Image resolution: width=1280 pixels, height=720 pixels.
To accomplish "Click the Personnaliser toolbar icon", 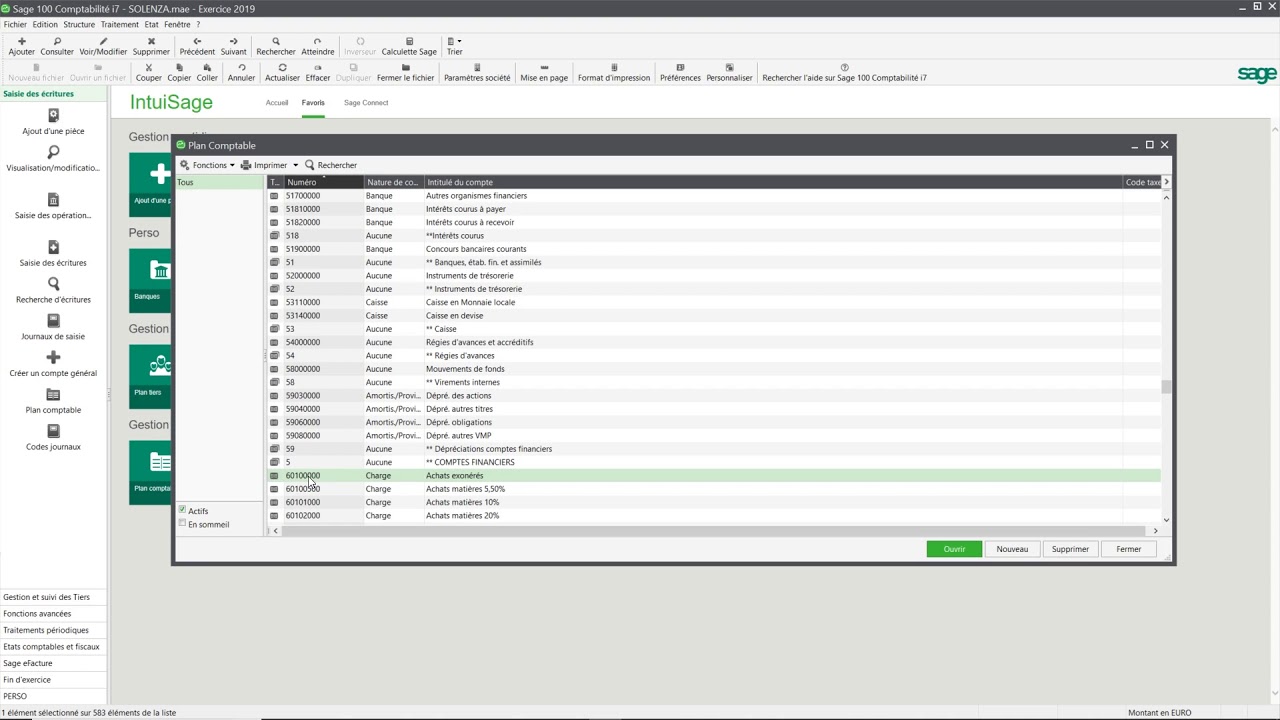I will [729, 73].
